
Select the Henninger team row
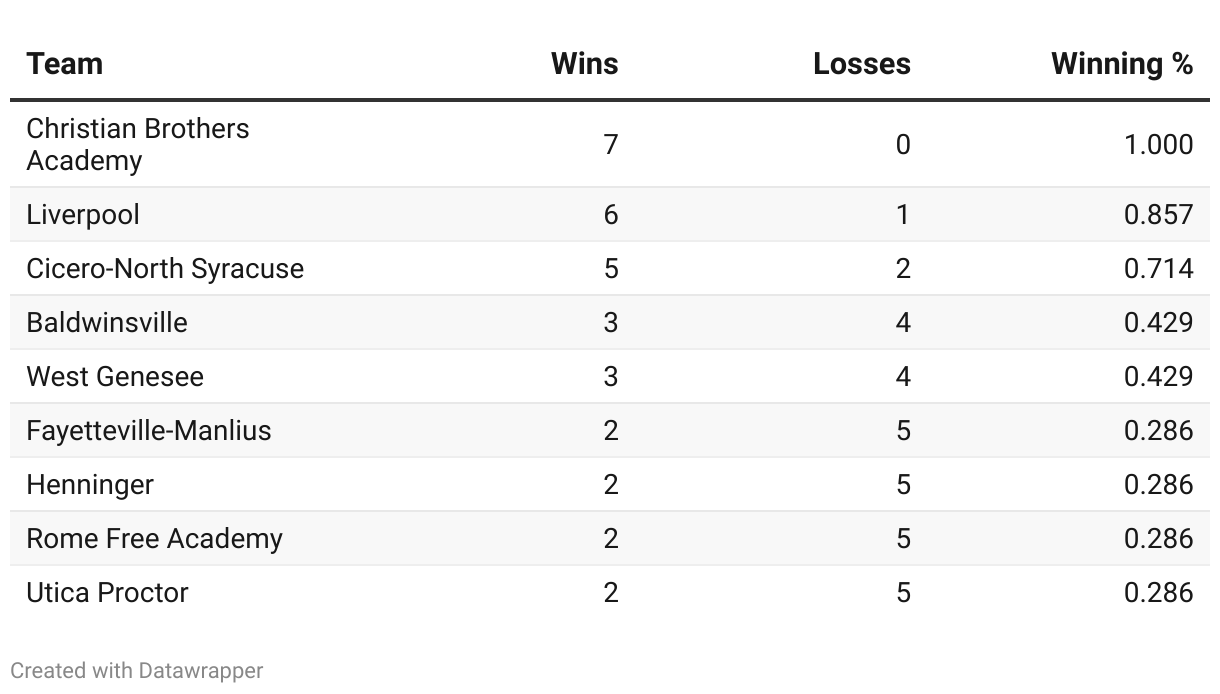610,485
